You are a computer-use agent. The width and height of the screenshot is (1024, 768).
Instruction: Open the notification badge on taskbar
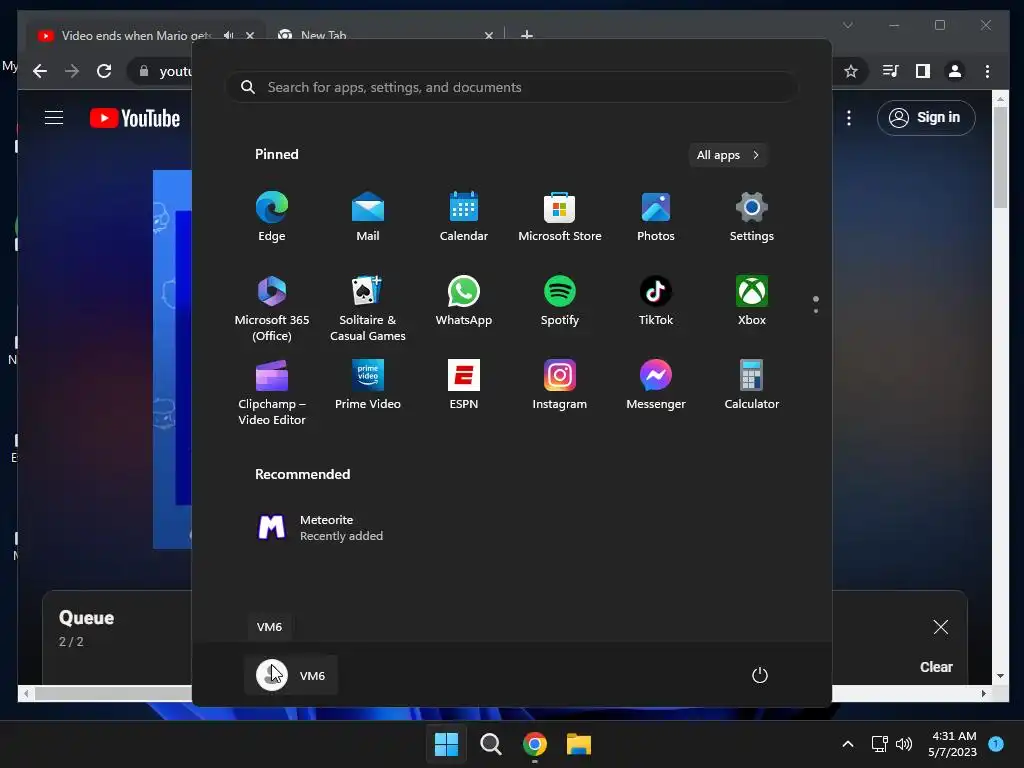[996, 743]
